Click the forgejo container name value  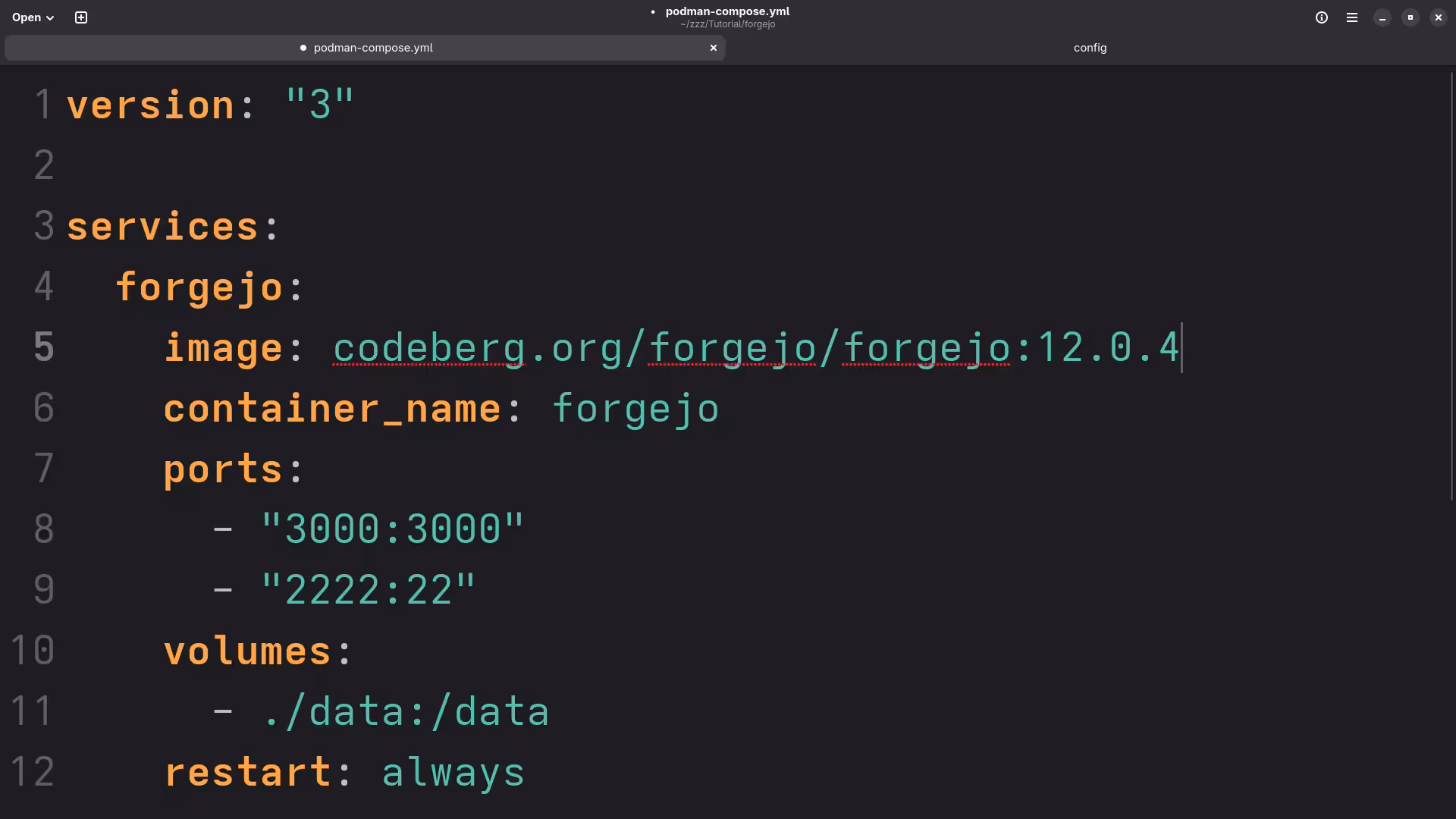[635, 409]
